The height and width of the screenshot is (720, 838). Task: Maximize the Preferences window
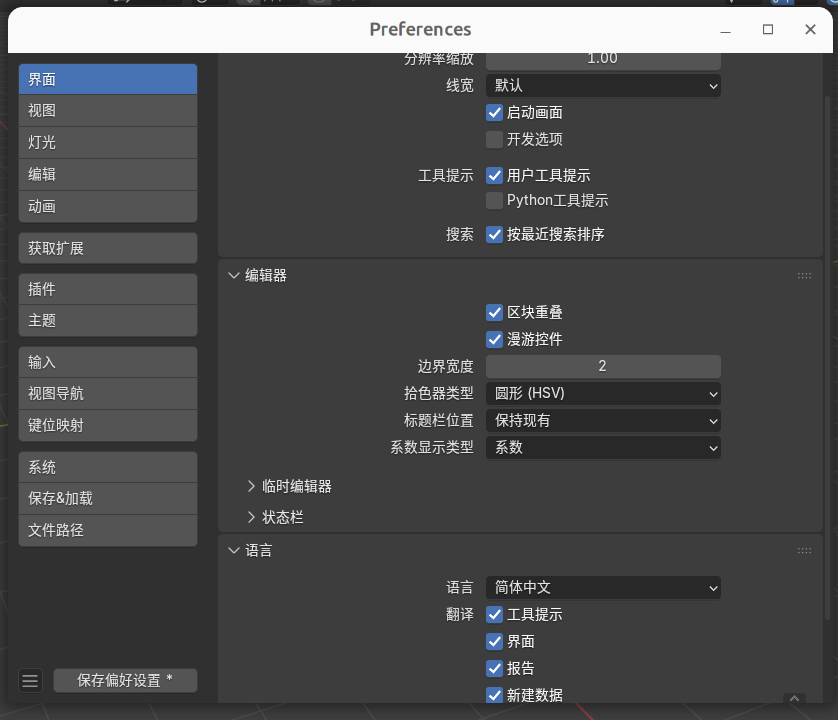pos(767,29)
